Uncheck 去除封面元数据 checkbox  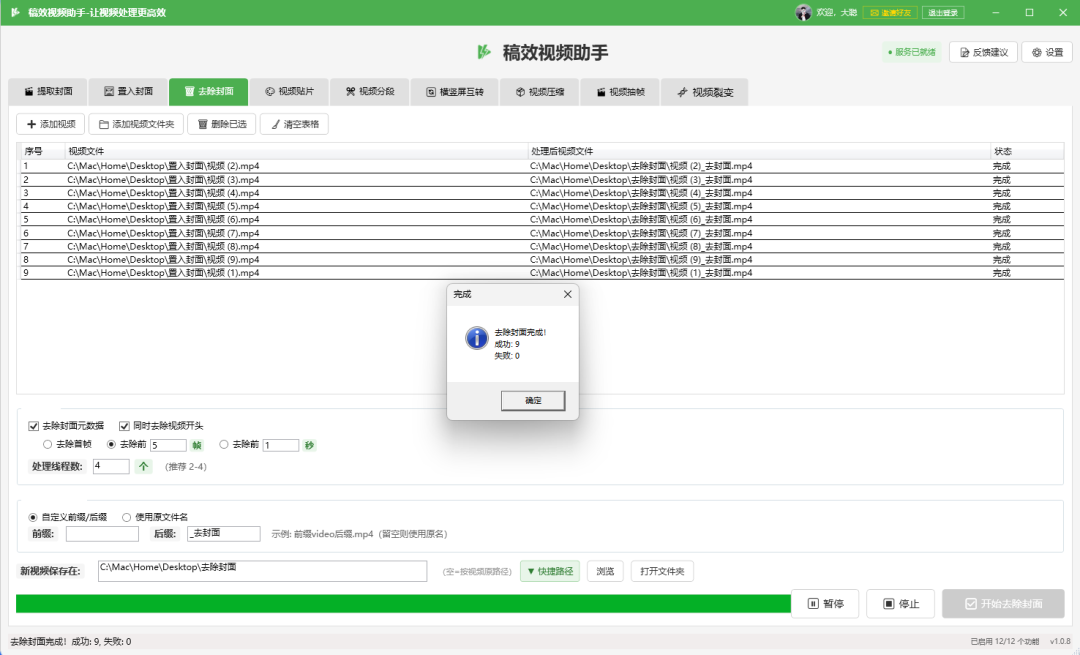pyautogui.click(x=34, y=425)
